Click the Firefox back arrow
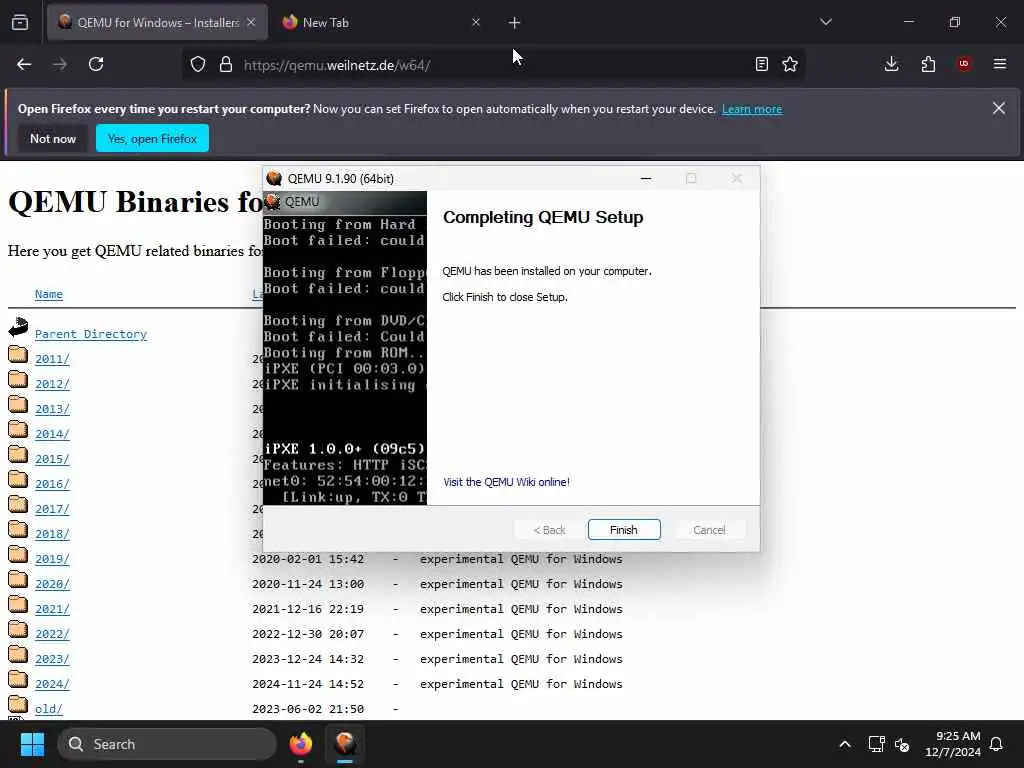The height and width of the screenshot is (768, 1024). pyautogui.click(x=24, y=64)
